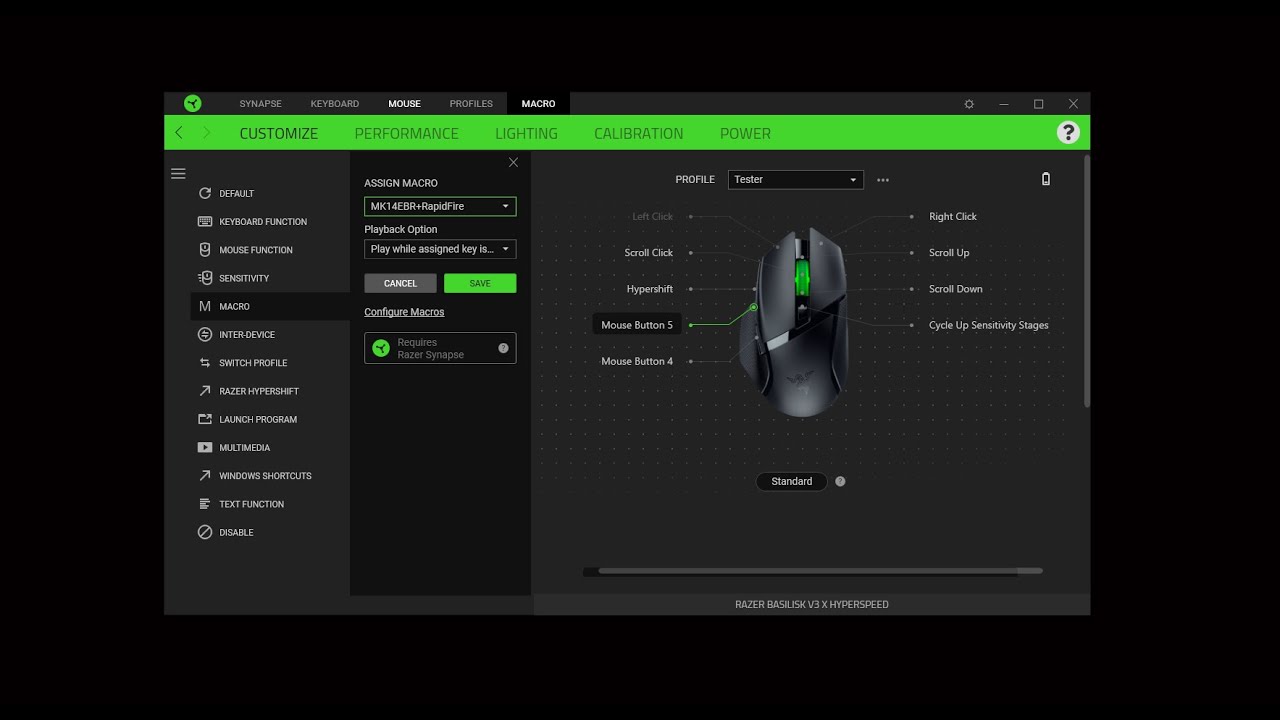Click info icon in Requires Razer Synapse box
The width and height of the screenshot is (1280, 720).
[x=503, y=348]
